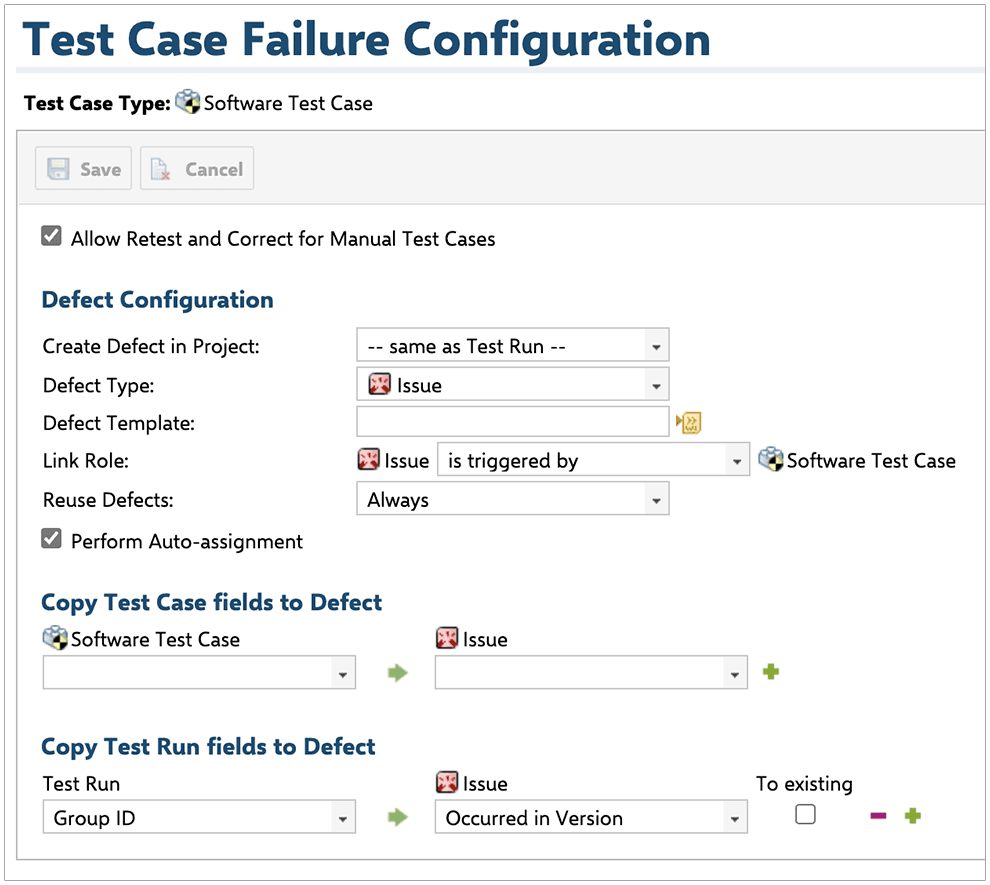Image resolution: width=990 pixels, height=885 pixels.
Task: Click the Defect Template picker icon
Action: coord(688,423)
